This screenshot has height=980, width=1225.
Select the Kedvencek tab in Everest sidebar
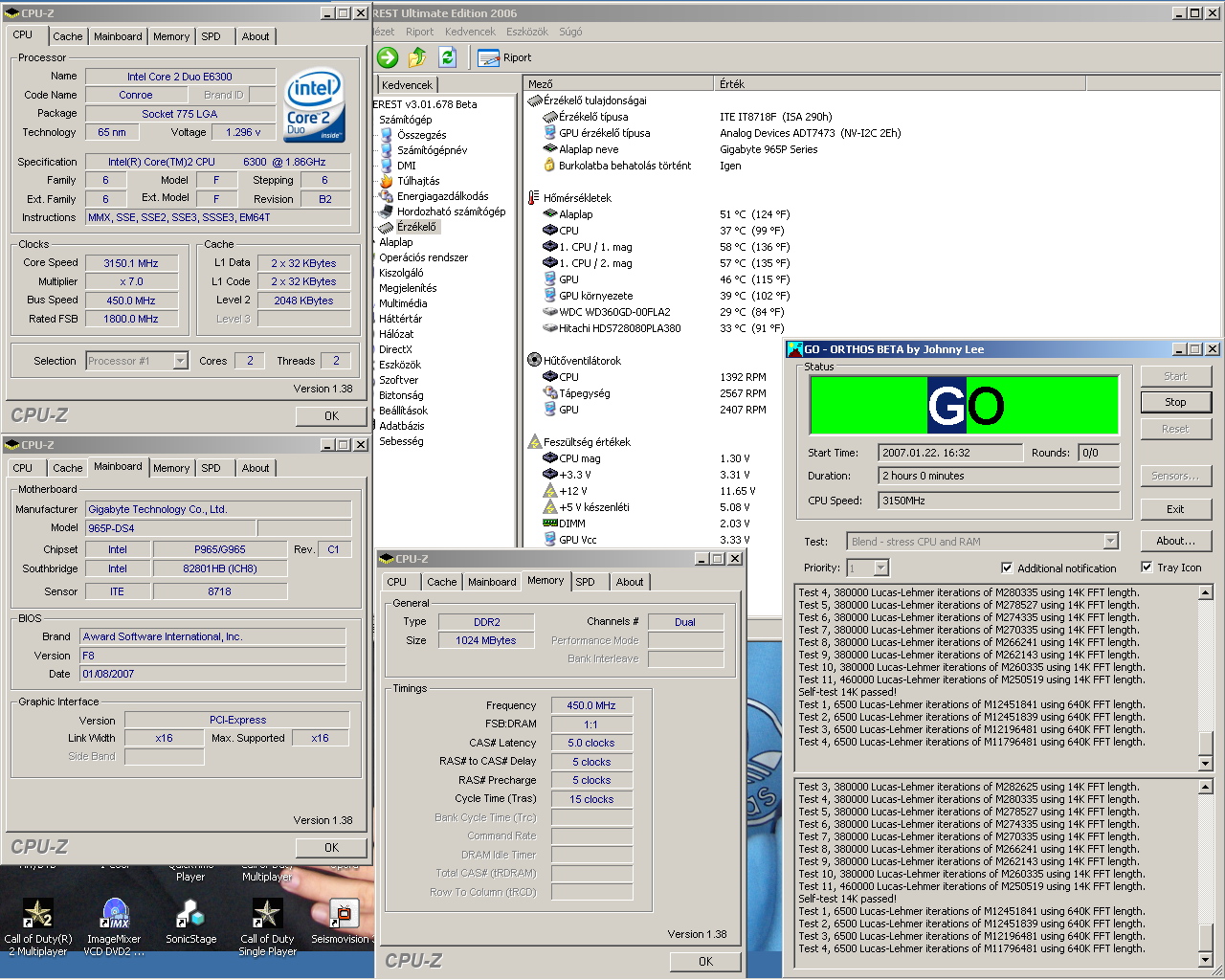click(408, 85)
